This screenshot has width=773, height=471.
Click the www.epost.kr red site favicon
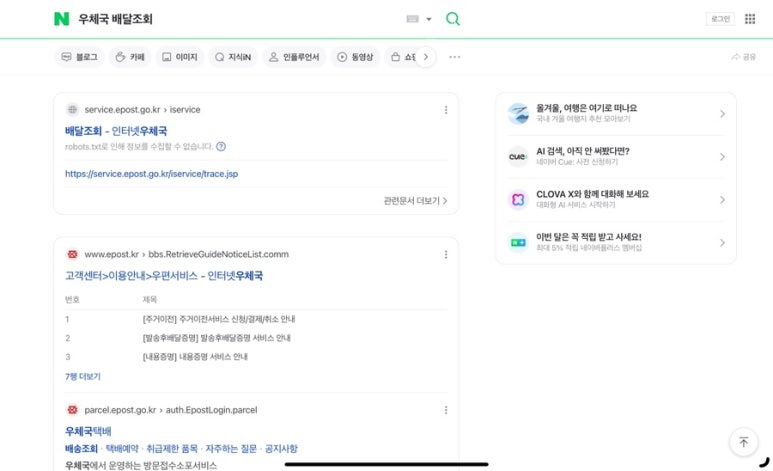(72, 254)
